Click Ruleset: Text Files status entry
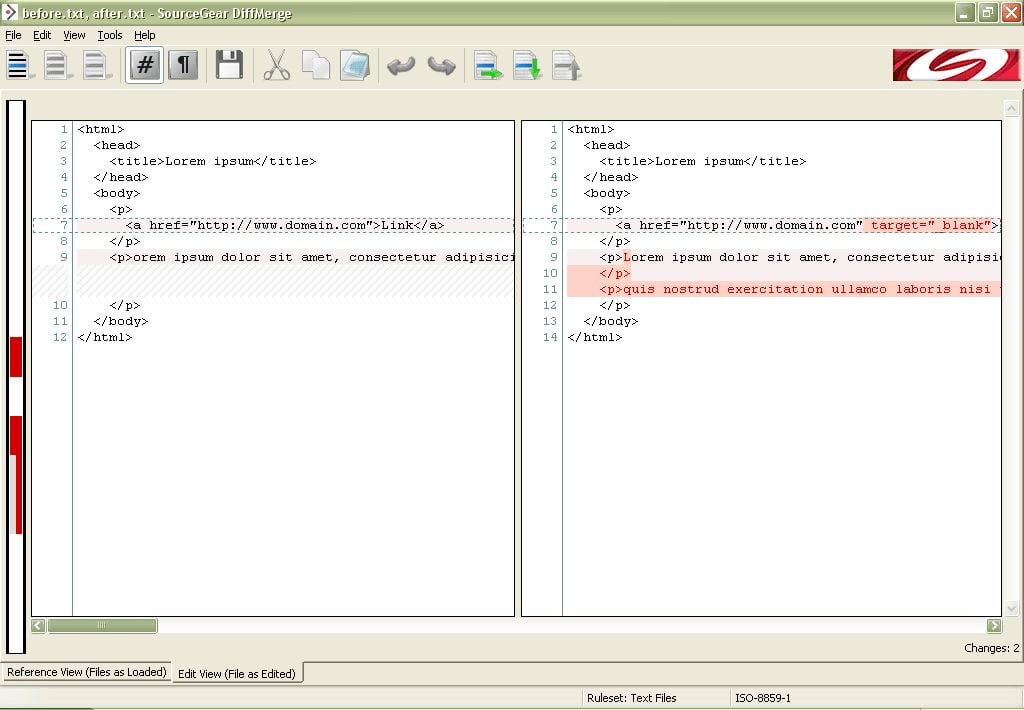 (632, 698)
